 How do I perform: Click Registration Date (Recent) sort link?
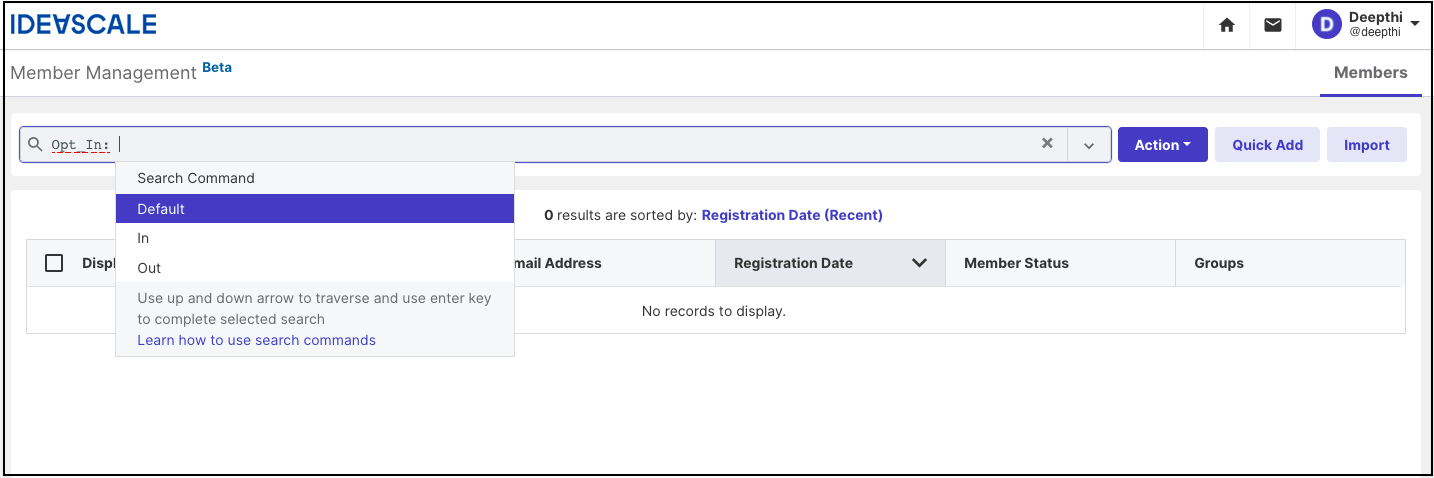[792, 215]
